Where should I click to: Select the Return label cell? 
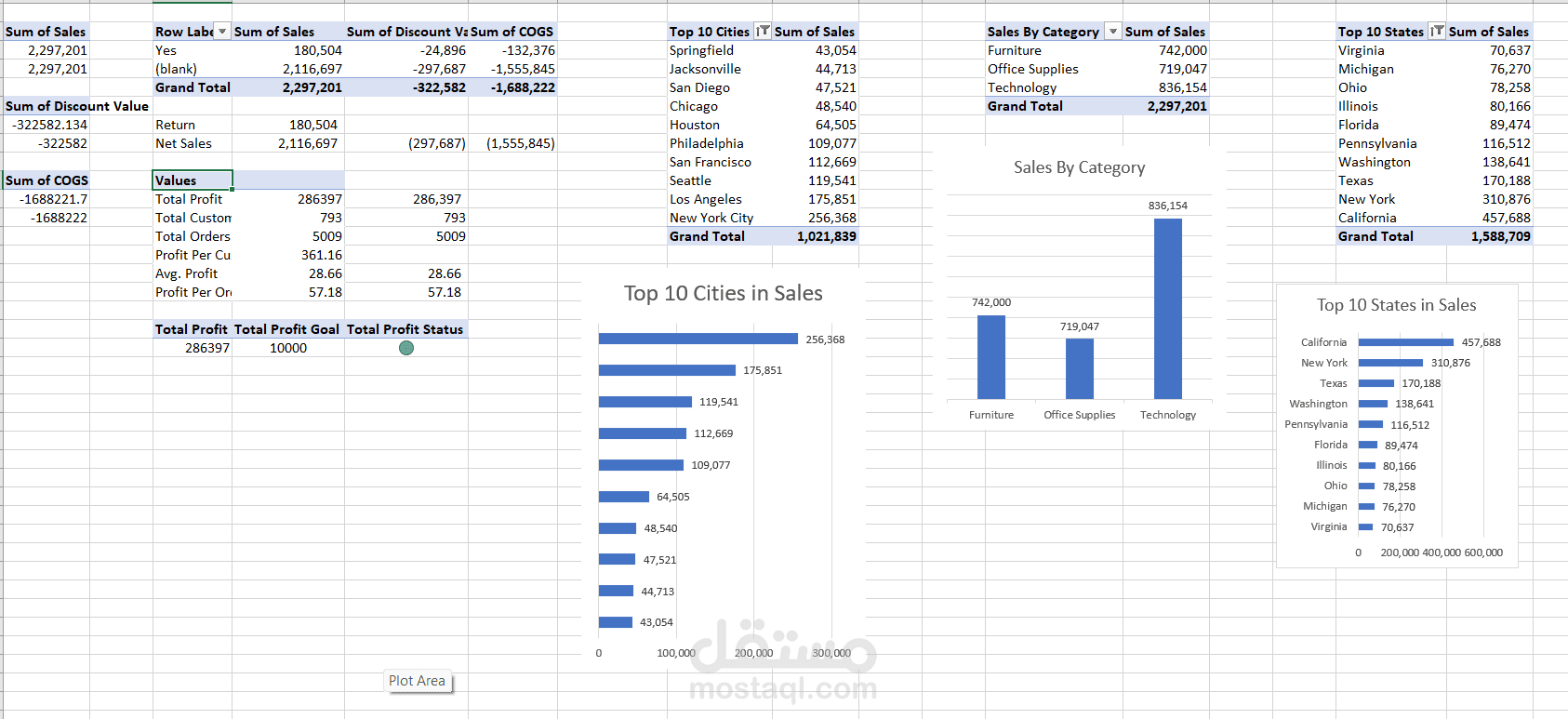point(193,125)
